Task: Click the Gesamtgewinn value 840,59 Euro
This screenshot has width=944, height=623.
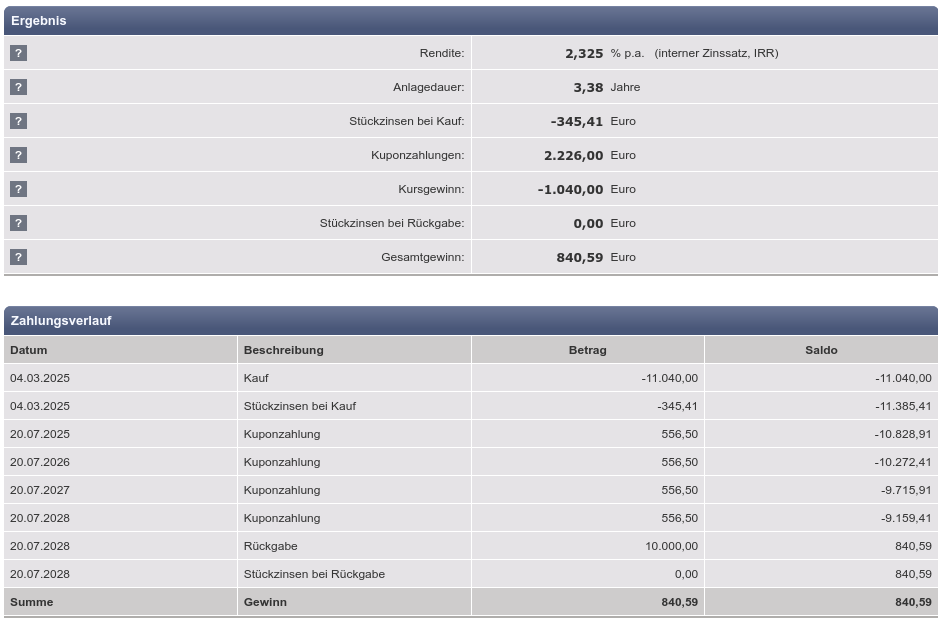Action: tap(580, 257)
